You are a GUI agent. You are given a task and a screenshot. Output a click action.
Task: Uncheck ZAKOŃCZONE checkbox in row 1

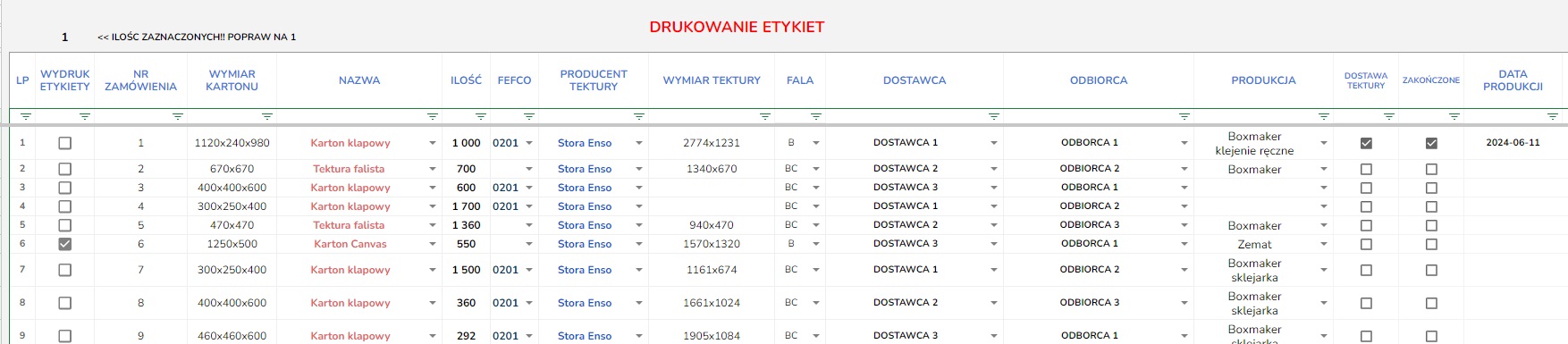(1431, 143)
